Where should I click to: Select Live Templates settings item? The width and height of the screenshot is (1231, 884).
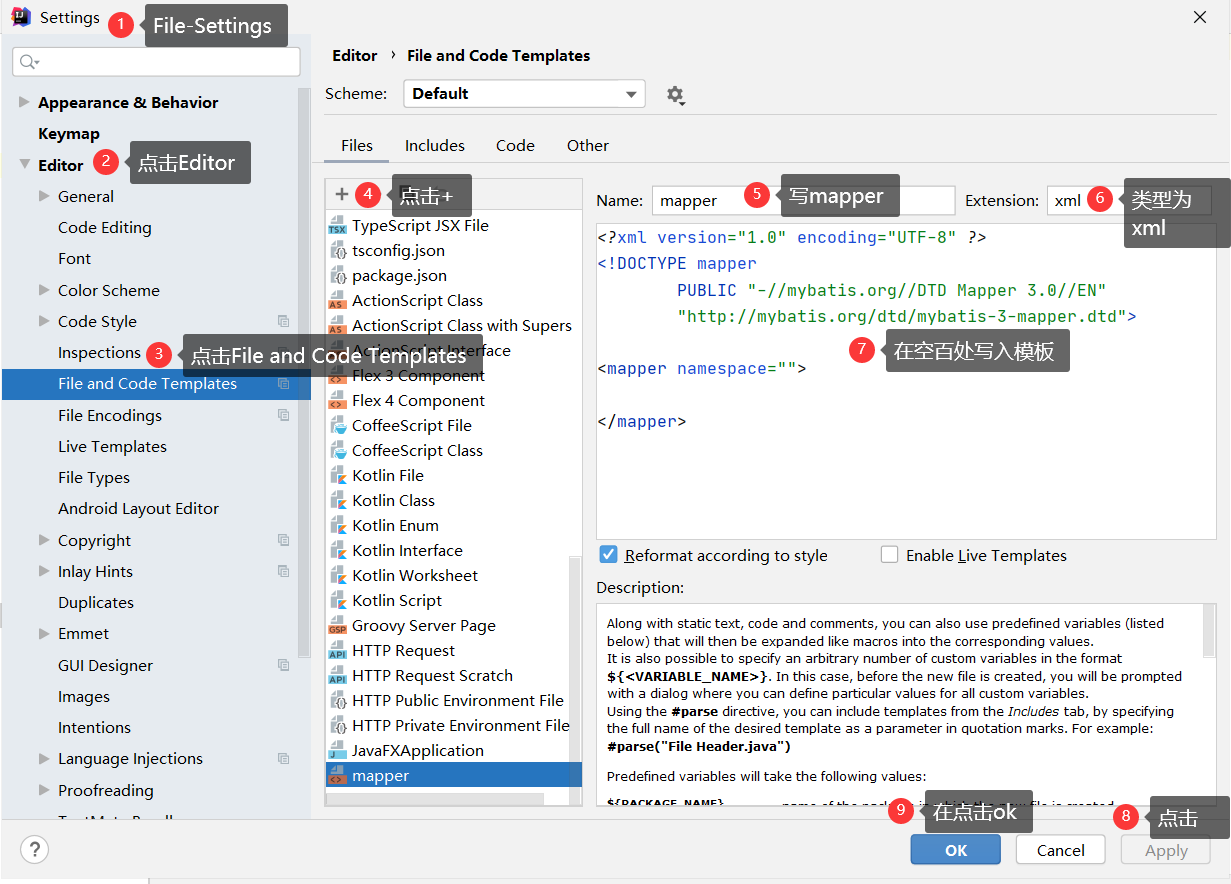coord(112,447)
